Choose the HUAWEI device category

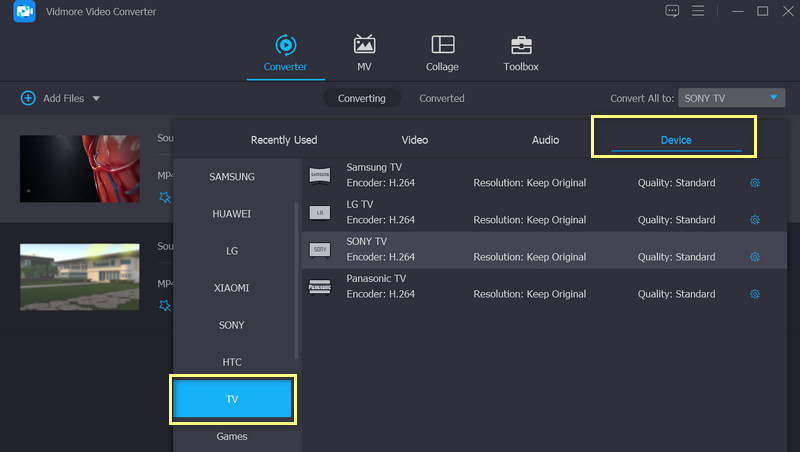232,214
